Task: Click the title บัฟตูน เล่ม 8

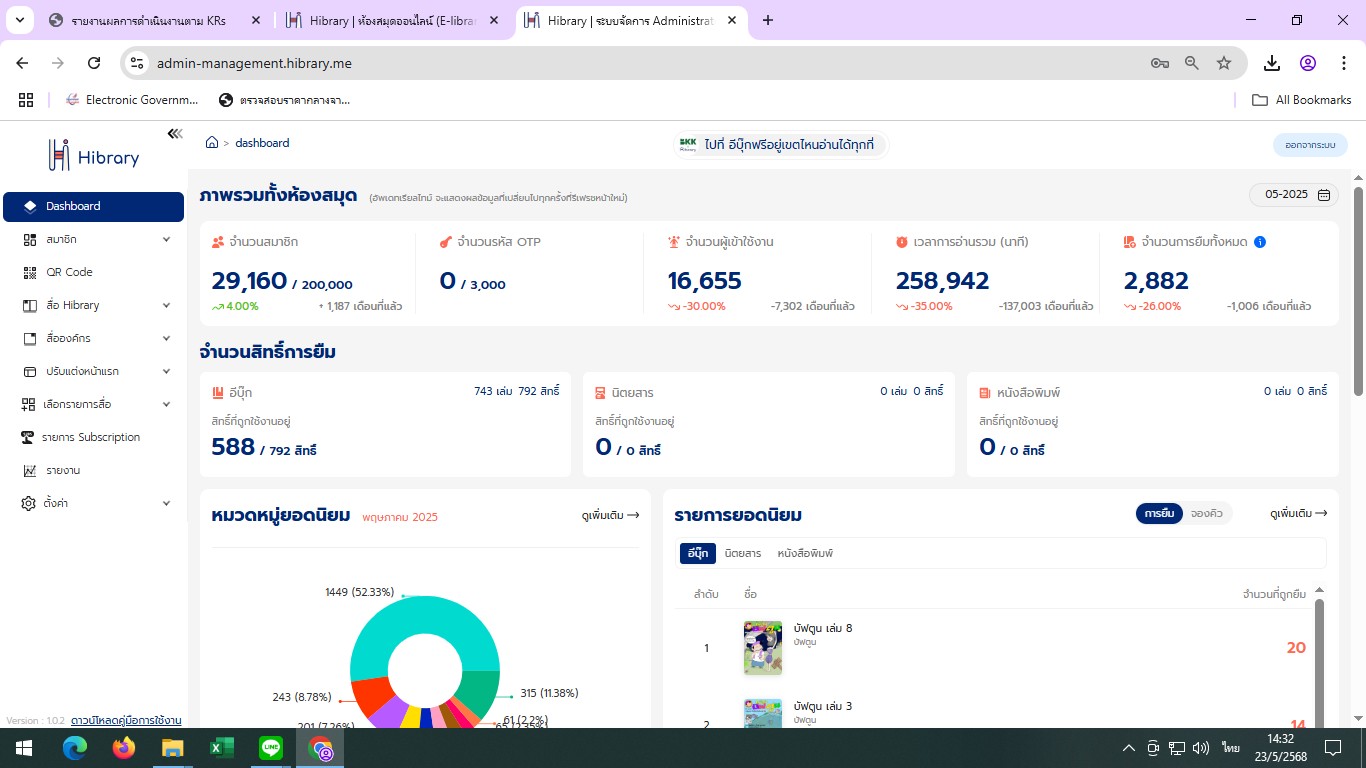Action: (823, 628)
